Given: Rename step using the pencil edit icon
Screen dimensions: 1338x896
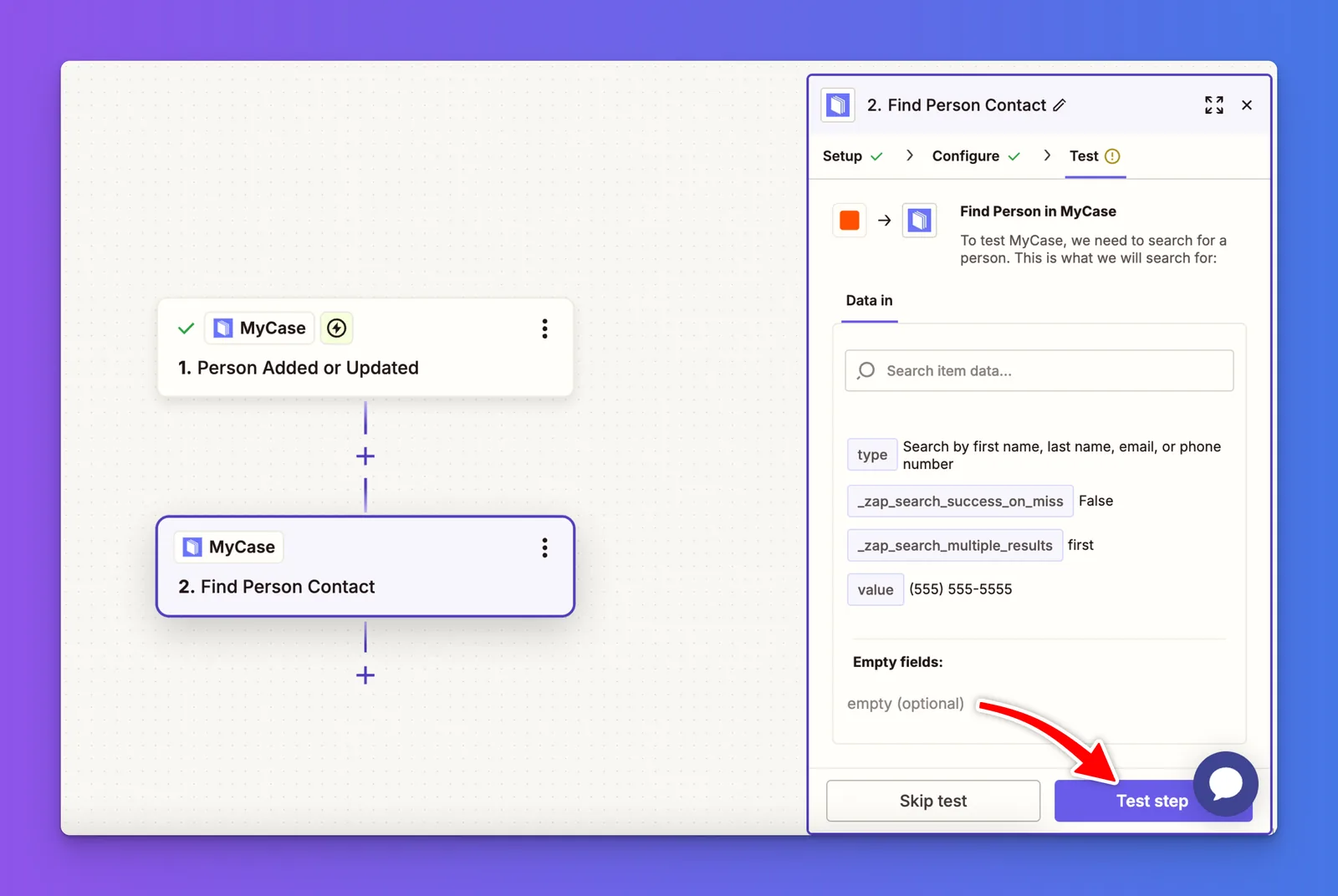Looking at the screenshot, I should (x=1060, y=105).
